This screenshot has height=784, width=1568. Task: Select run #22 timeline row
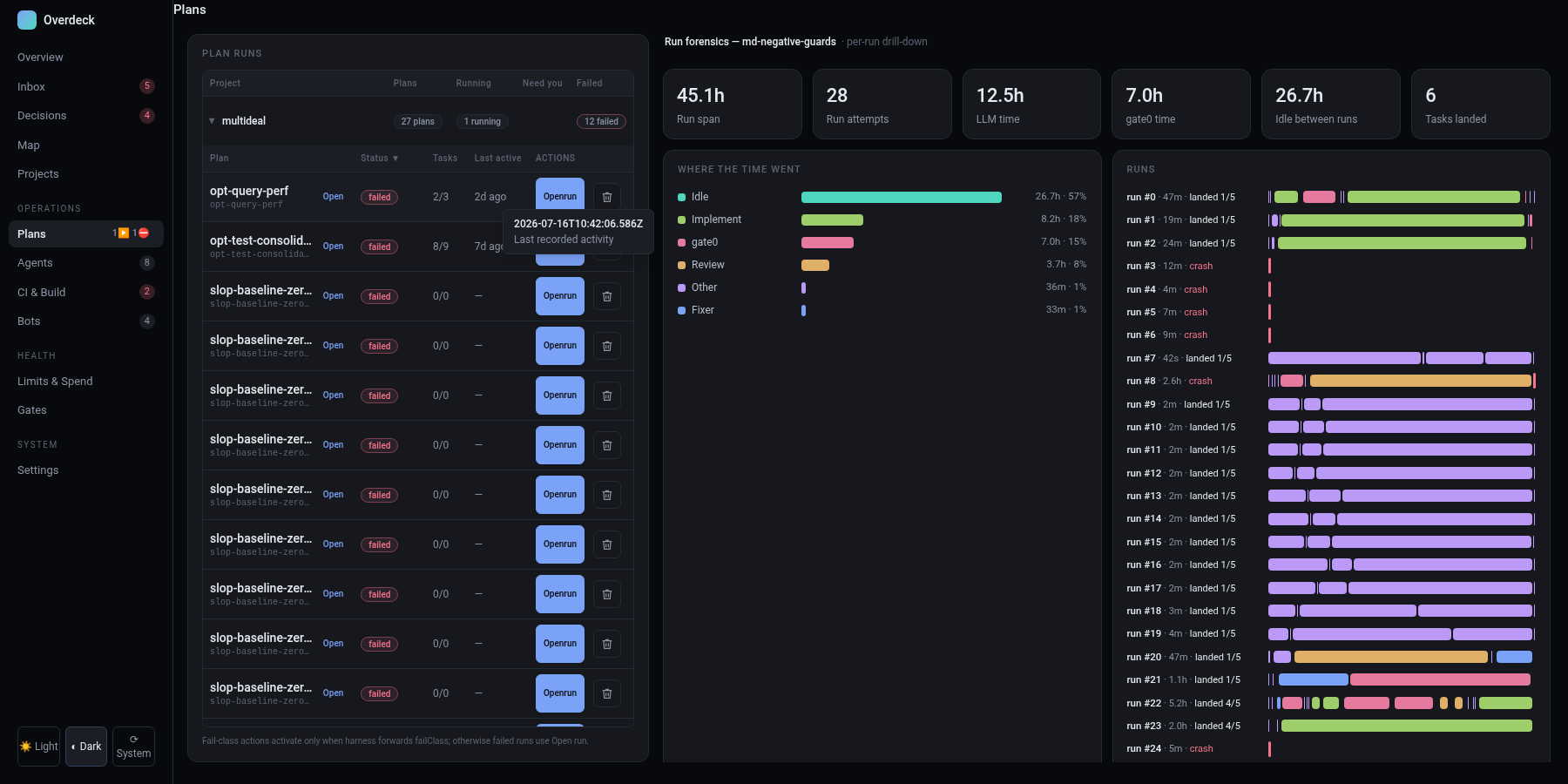pyautogui.click(x=1330, y=703)
